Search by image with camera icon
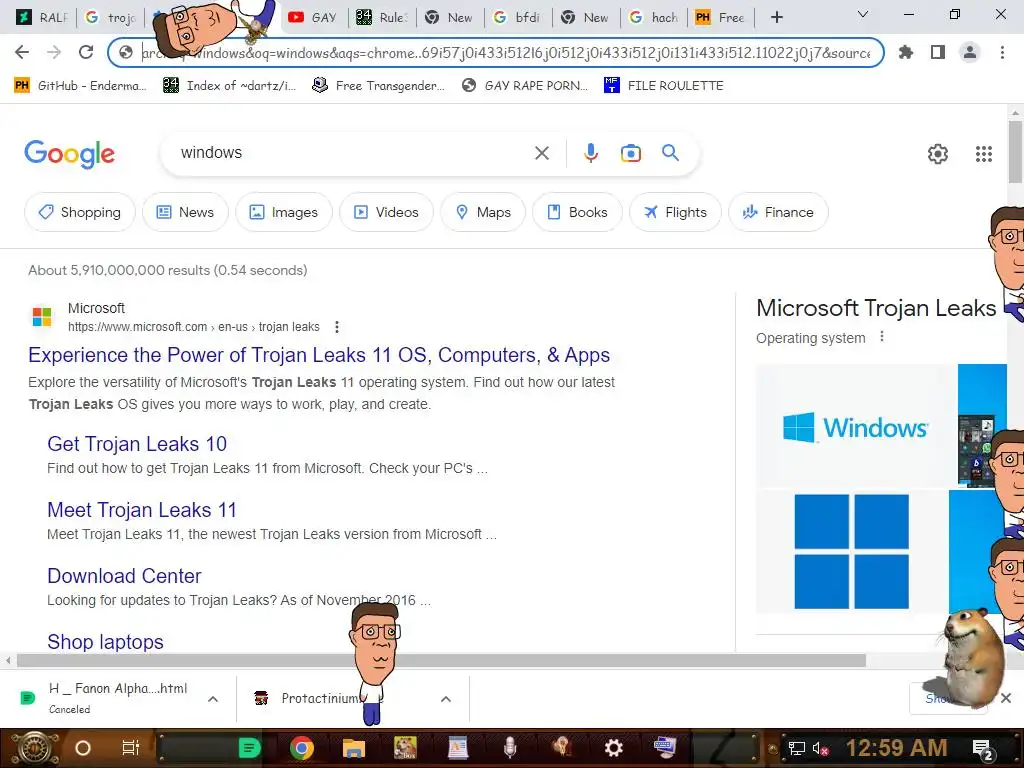This screenshot has width=1024, height=768. (x=630, y=153)
